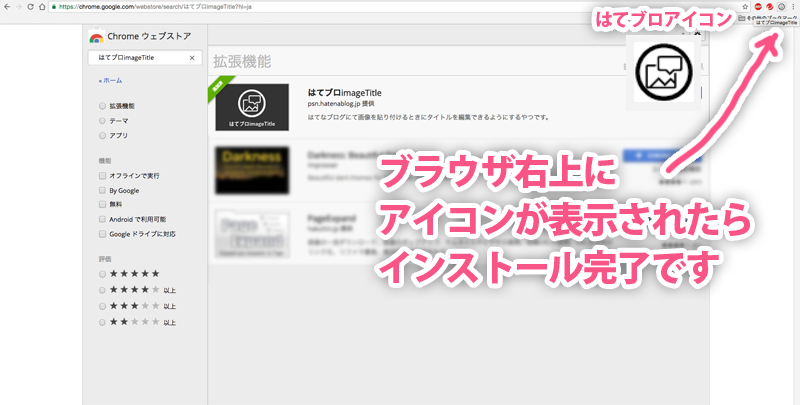The height and width of the screenshot is (405, 800).
Task: Select the five-star rating filter
Action: [x=102, y=274]
